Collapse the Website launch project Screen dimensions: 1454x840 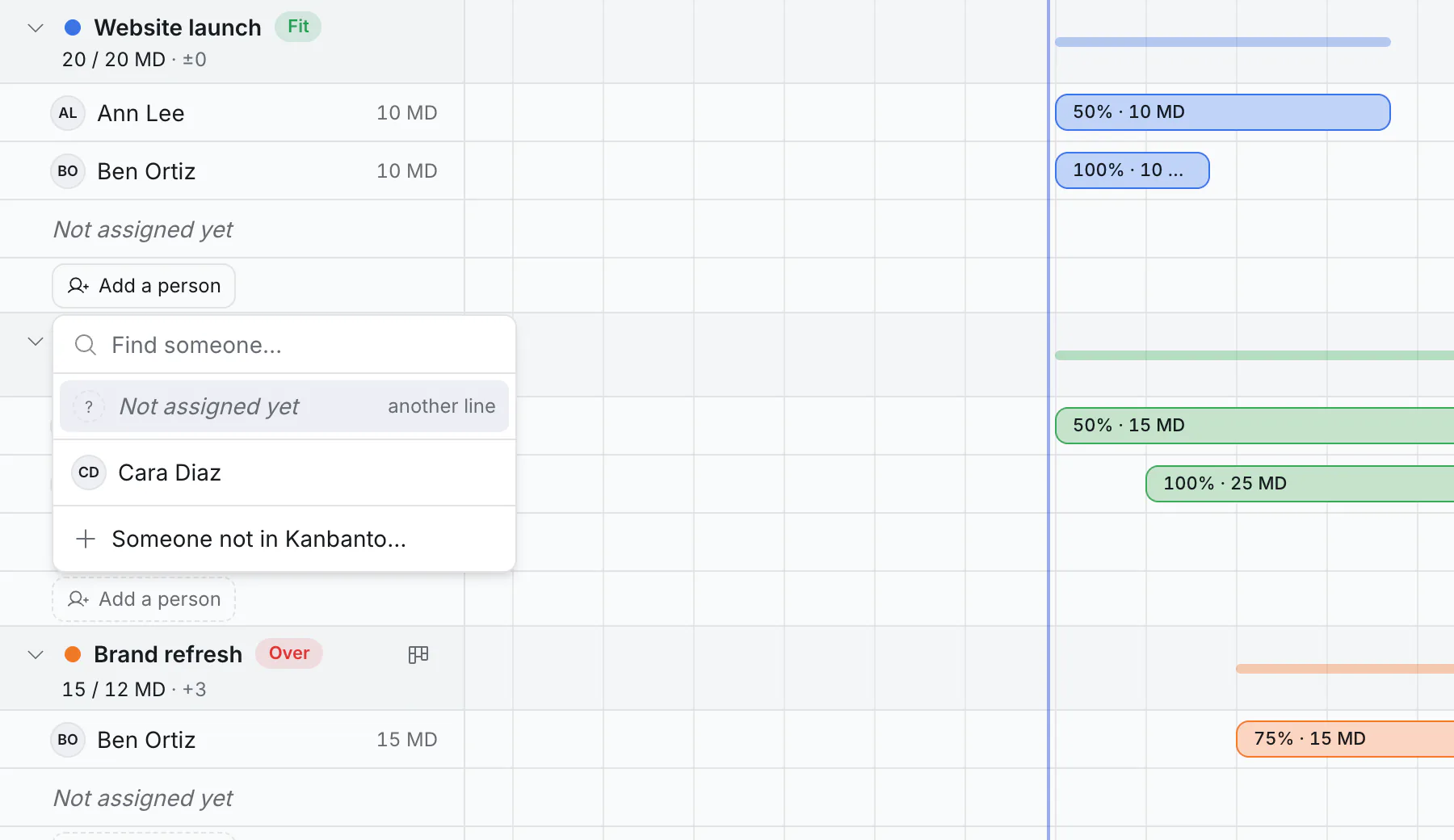pos(36,28)
